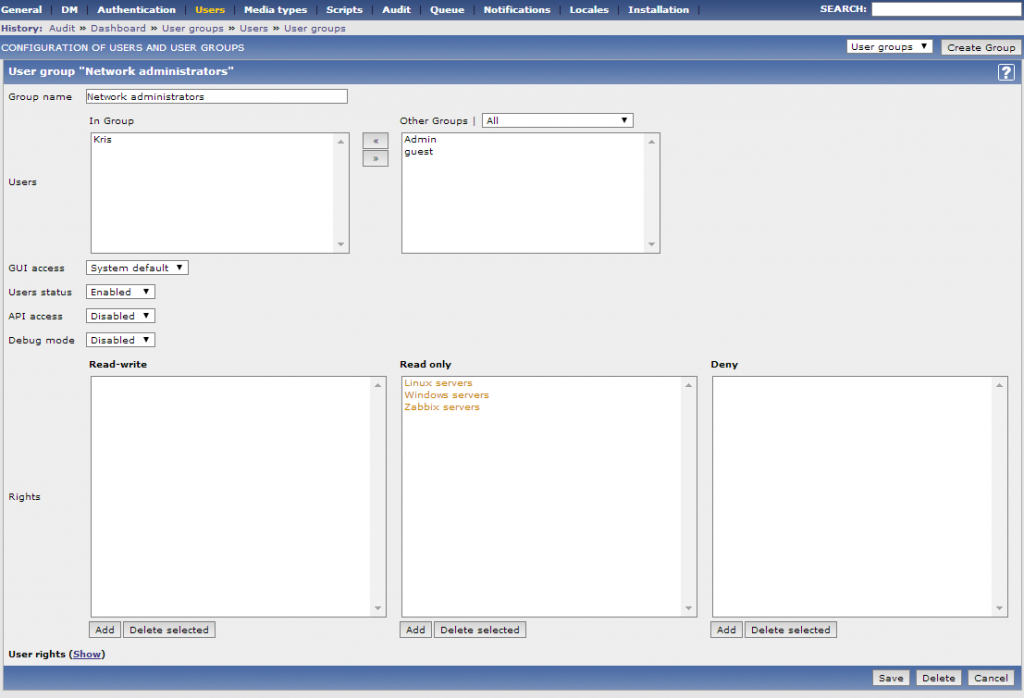Open the GUI access dropdown

pyautogui.click(x=137, y=268)
